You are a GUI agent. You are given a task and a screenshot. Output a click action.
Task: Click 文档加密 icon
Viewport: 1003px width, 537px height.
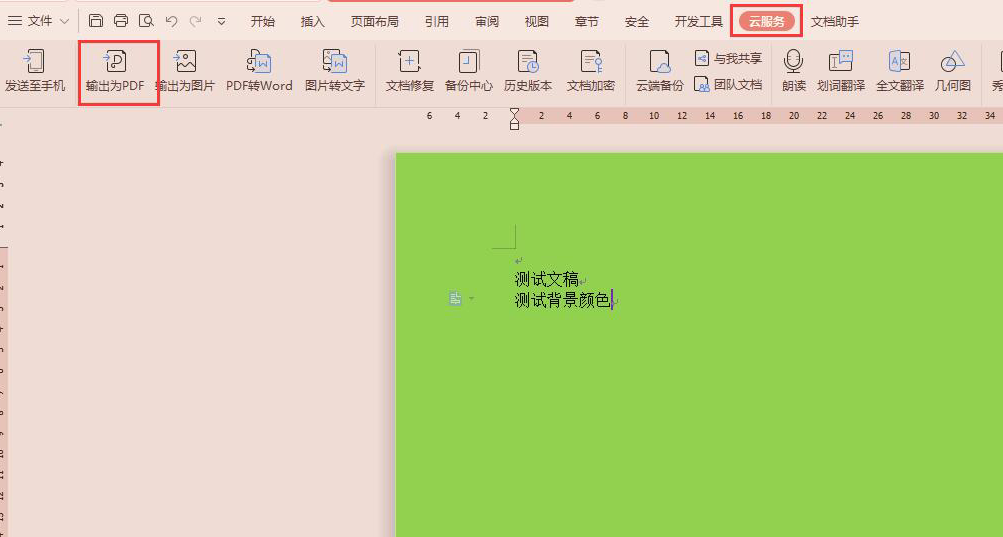click(x=590, y=71)
